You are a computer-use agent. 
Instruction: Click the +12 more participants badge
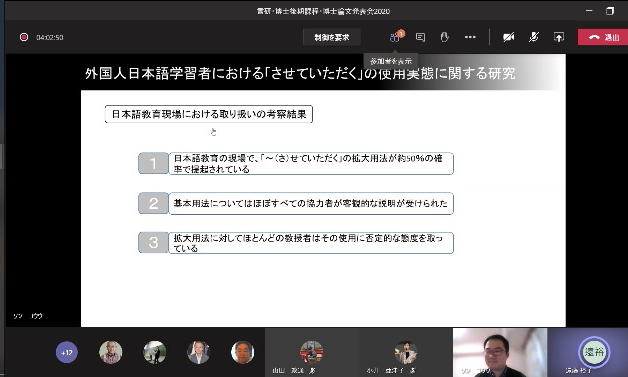click(x=66, y=353)
